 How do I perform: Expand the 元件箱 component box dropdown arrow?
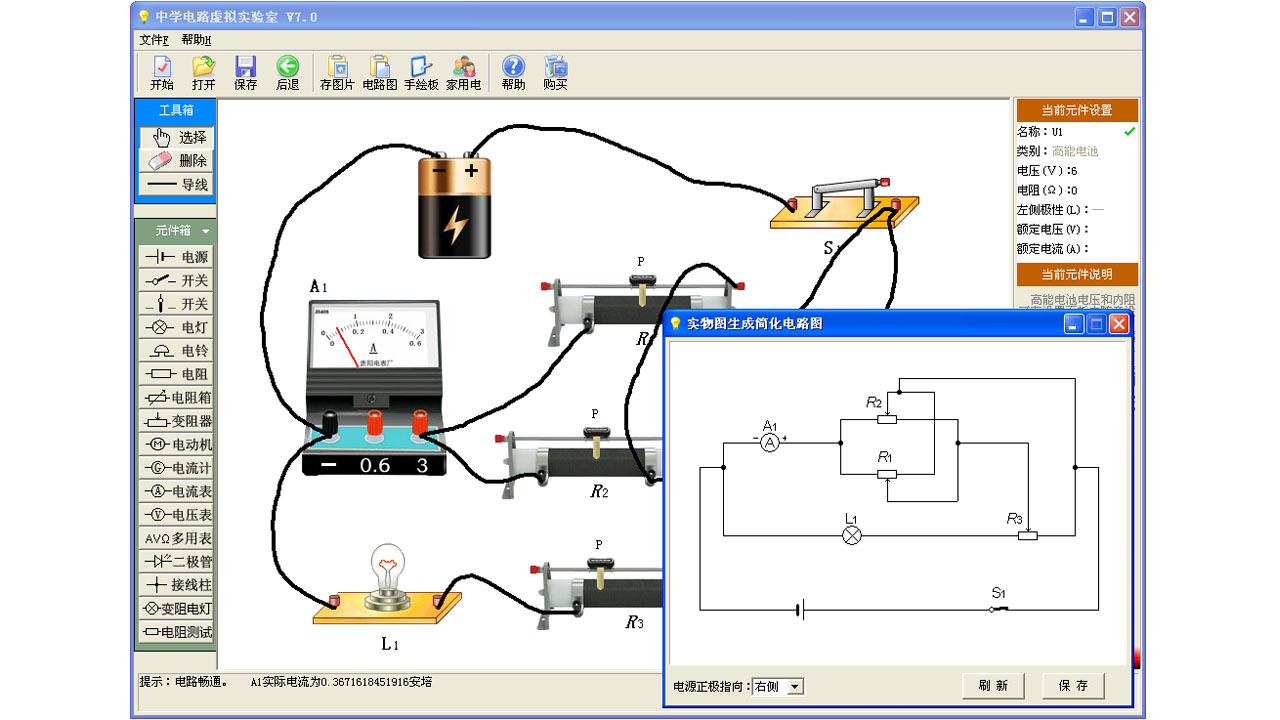[205, 231]
